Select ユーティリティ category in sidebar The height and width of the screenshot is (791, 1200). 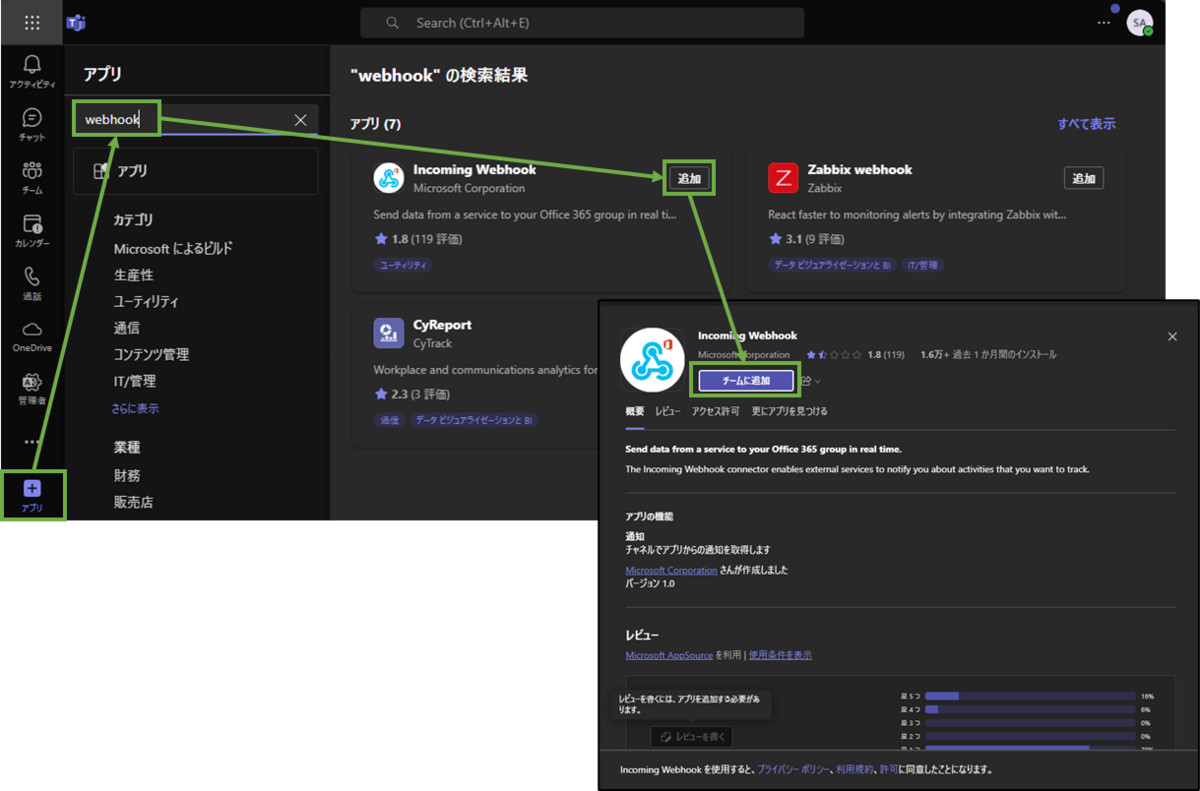click(146, 301)
